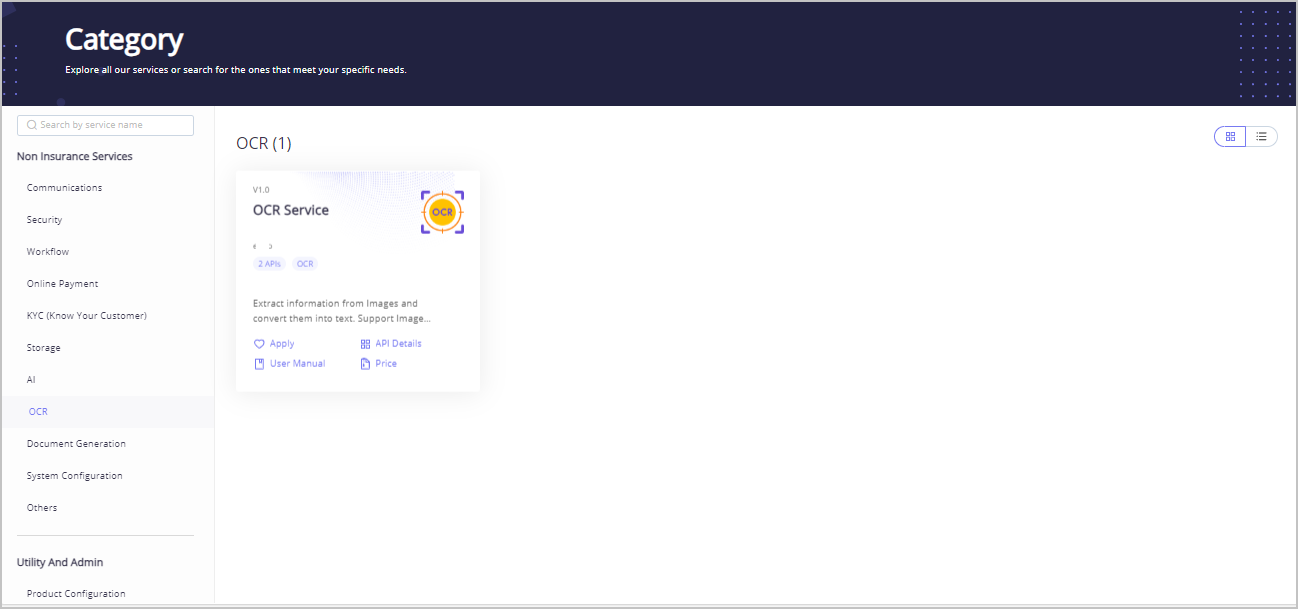Open Document Generation category
Viewport: 1298px width, 609px height.
(x=76, y=444)
